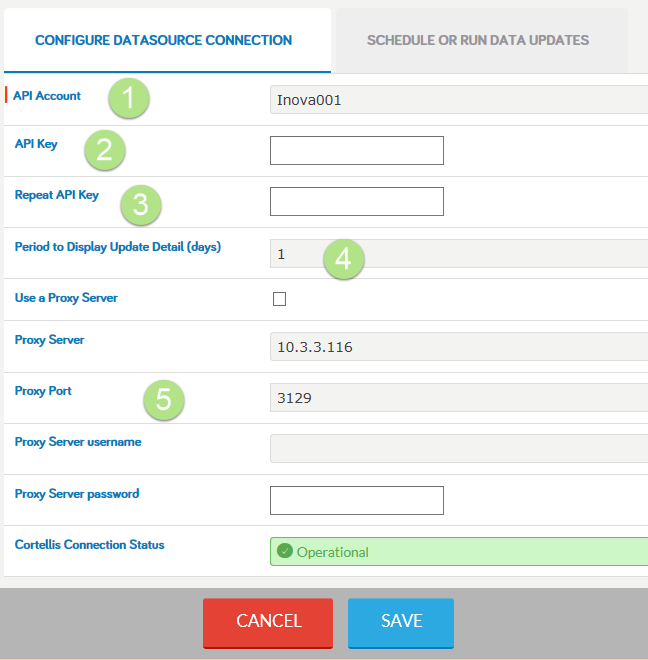Screen dimensions: 648x660
Task: Focus the Proxy Server password box
Action: click(357, 500)
